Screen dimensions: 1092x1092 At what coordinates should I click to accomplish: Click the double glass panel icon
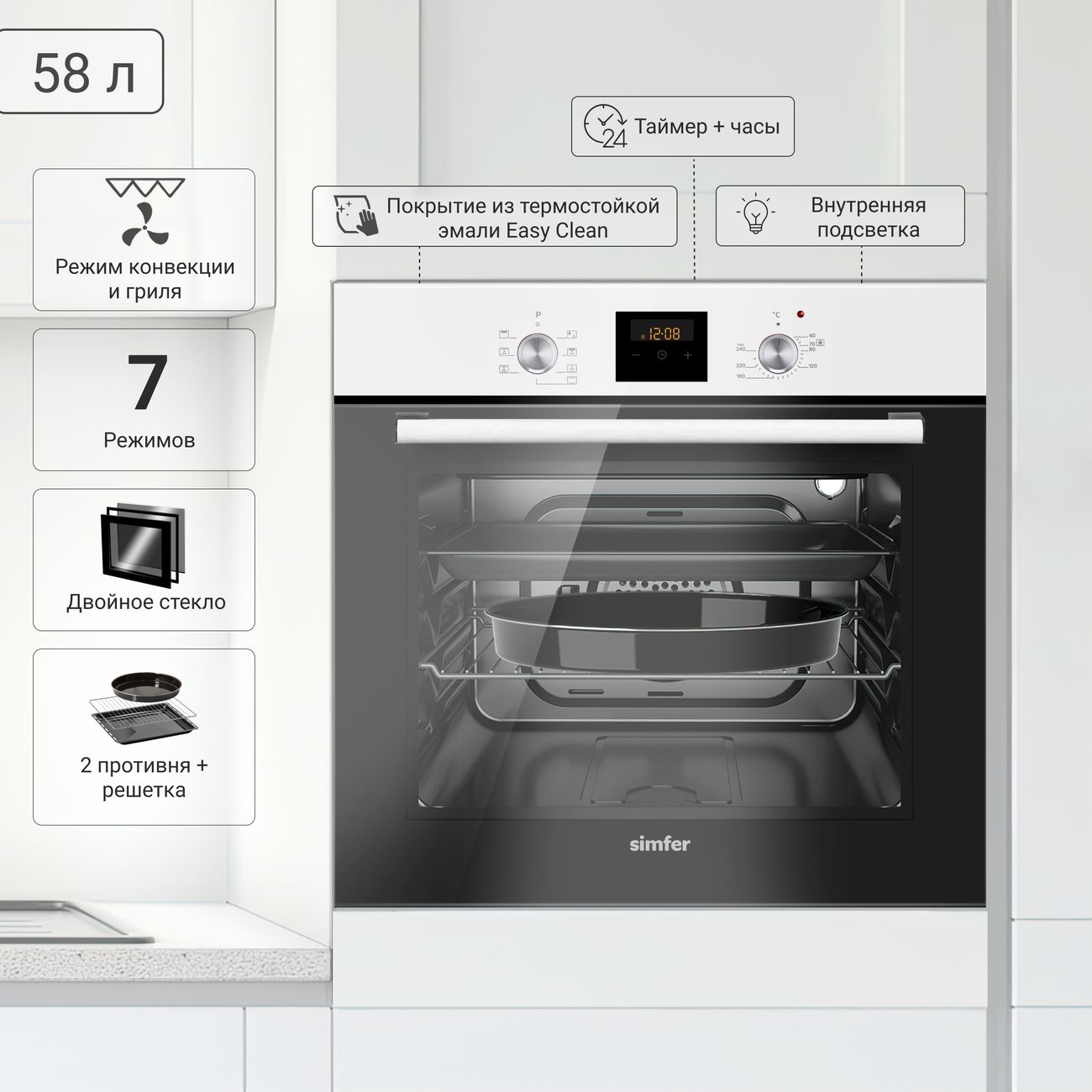[x=142, y=545]
